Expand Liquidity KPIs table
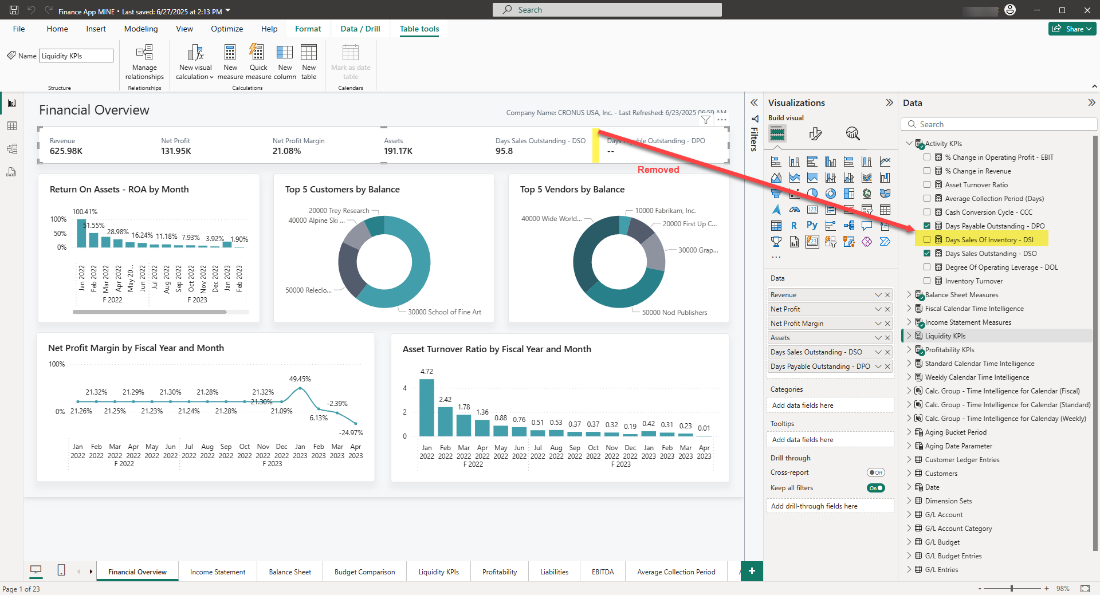This screenshot has width=1100, height=595. pos(909,336)
